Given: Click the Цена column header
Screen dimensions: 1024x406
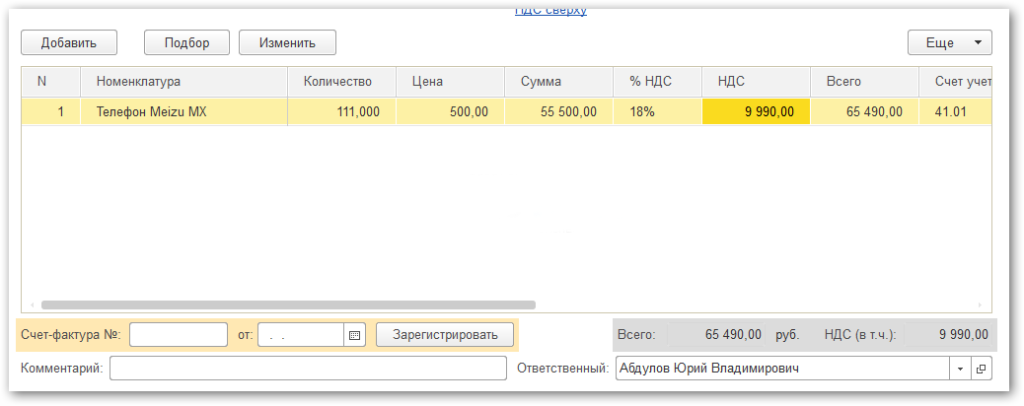Looking at the screenshot, I should point(450,82).
